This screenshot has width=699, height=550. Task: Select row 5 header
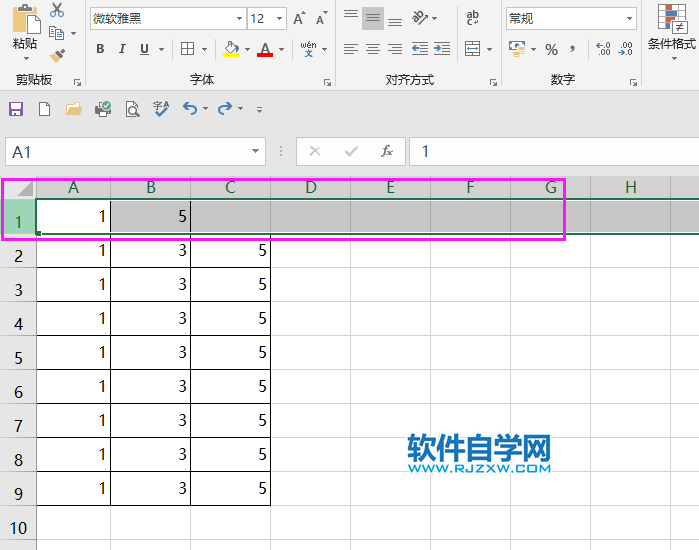click(18, 358)
